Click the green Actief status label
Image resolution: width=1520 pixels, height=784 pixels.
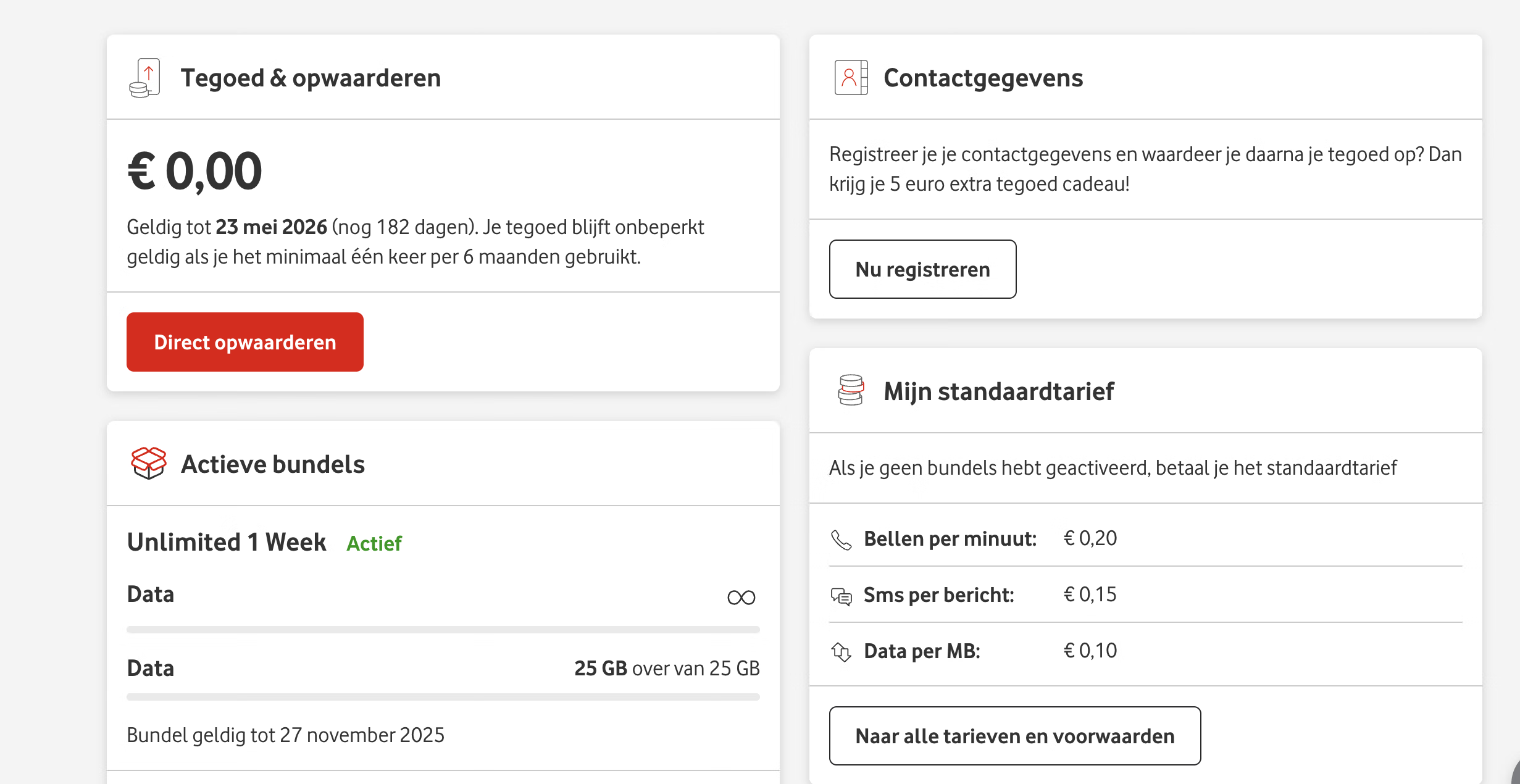pos(374,543)
